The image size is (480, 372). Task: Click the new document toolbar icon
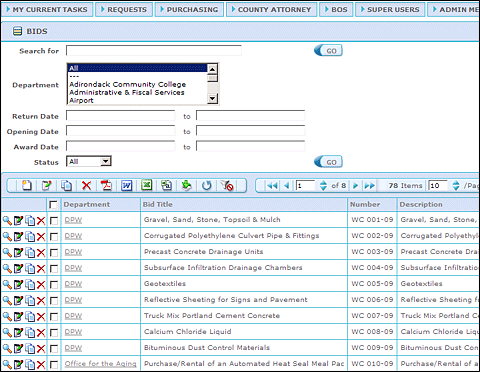point(26,185)
